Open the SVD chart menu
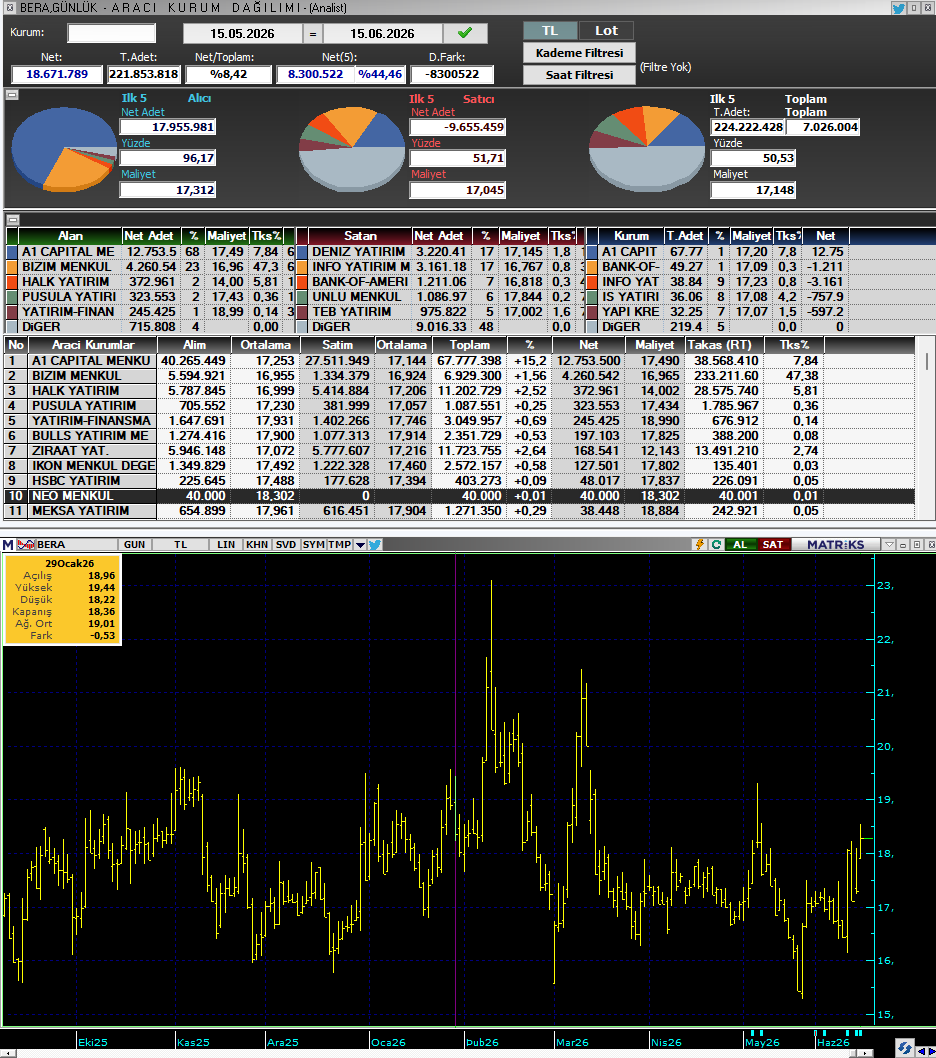 (x=285, y=545)
